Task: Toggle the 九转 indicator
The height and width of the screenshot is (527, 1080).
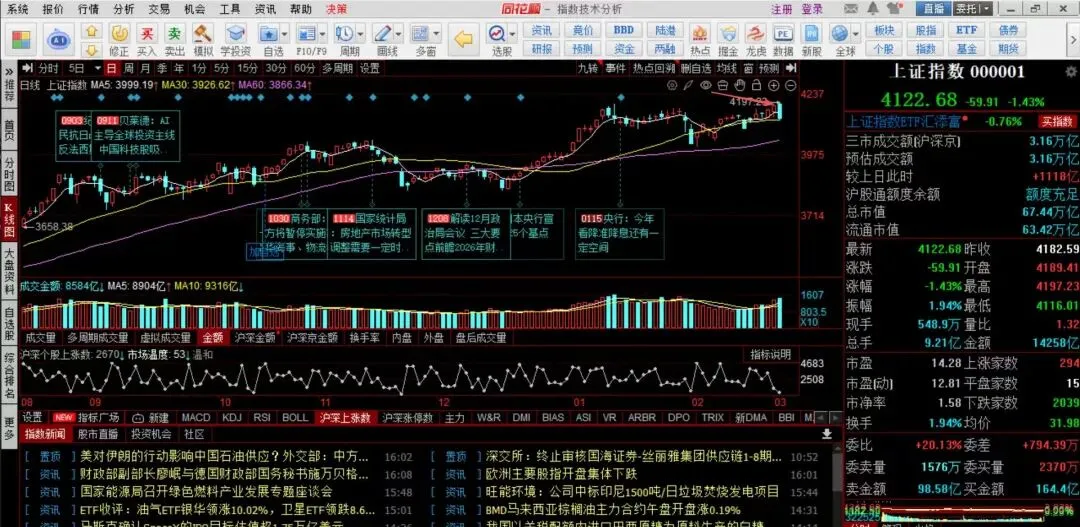Action: 588,68
